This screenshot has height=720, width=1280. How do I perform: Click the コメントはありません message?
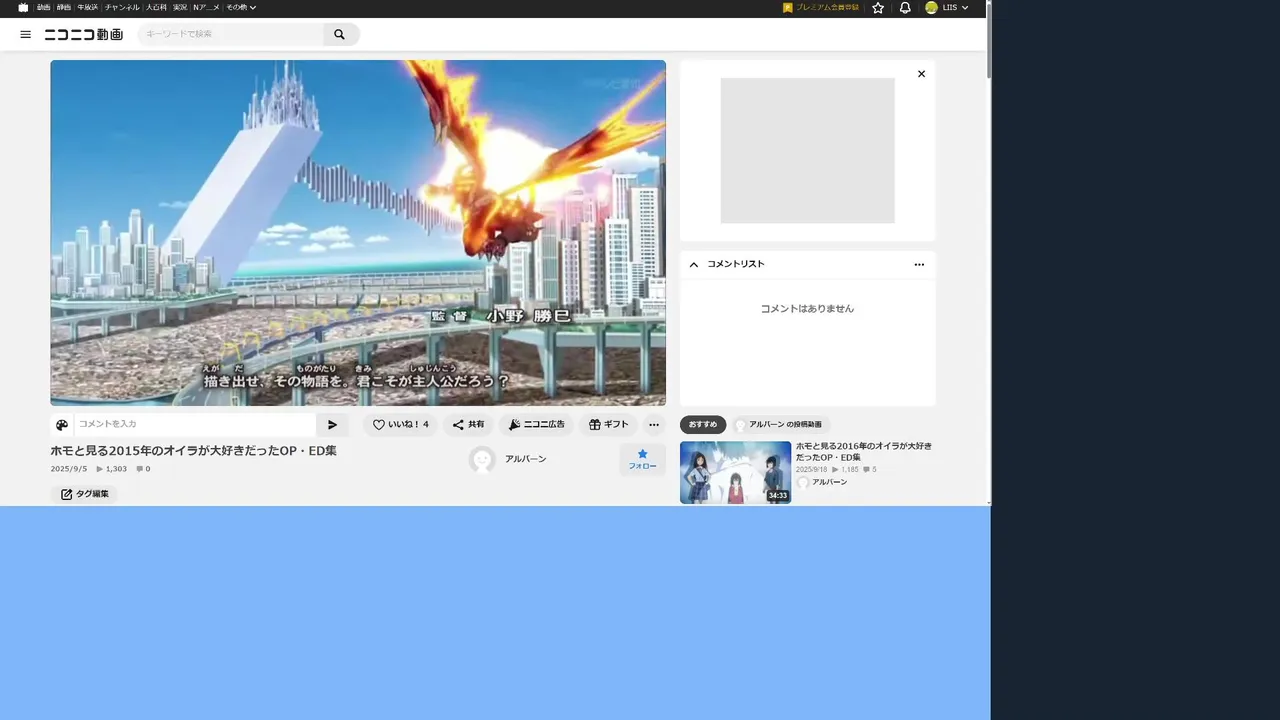tap(807, 309)
